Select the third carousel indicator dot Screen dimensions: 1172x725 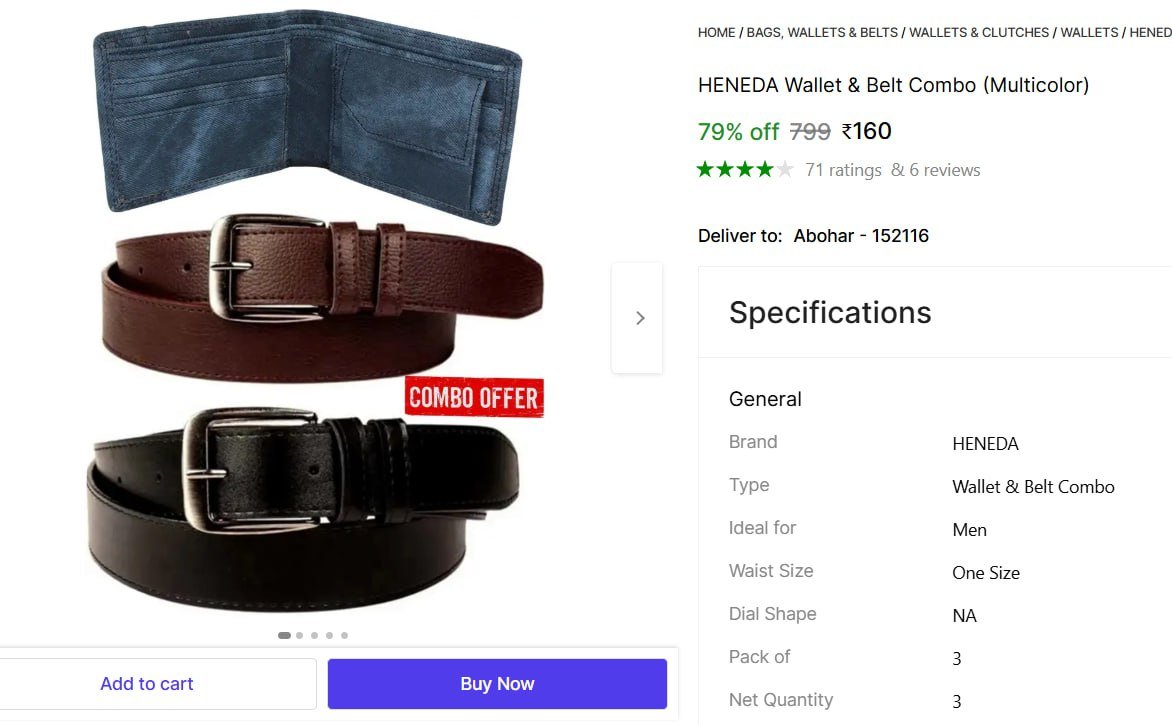(315, 635)
